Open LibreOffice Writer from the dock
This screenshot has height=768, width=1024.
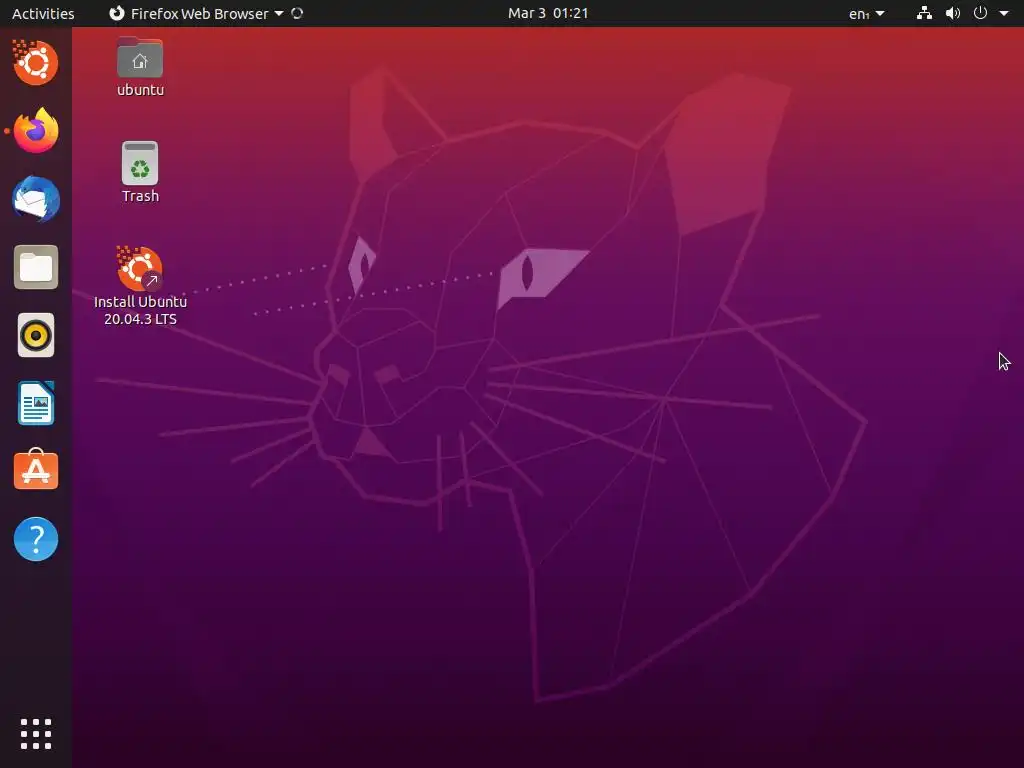point(36,403)
